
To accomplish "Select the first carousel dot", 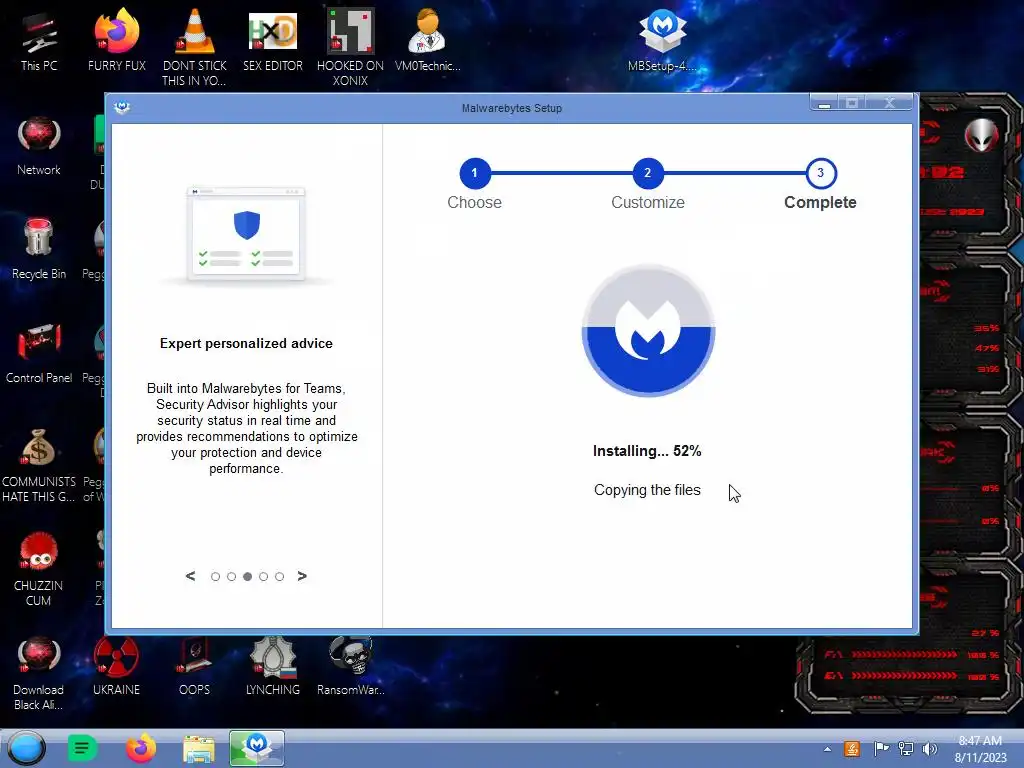I will click(x=216, y=577).
